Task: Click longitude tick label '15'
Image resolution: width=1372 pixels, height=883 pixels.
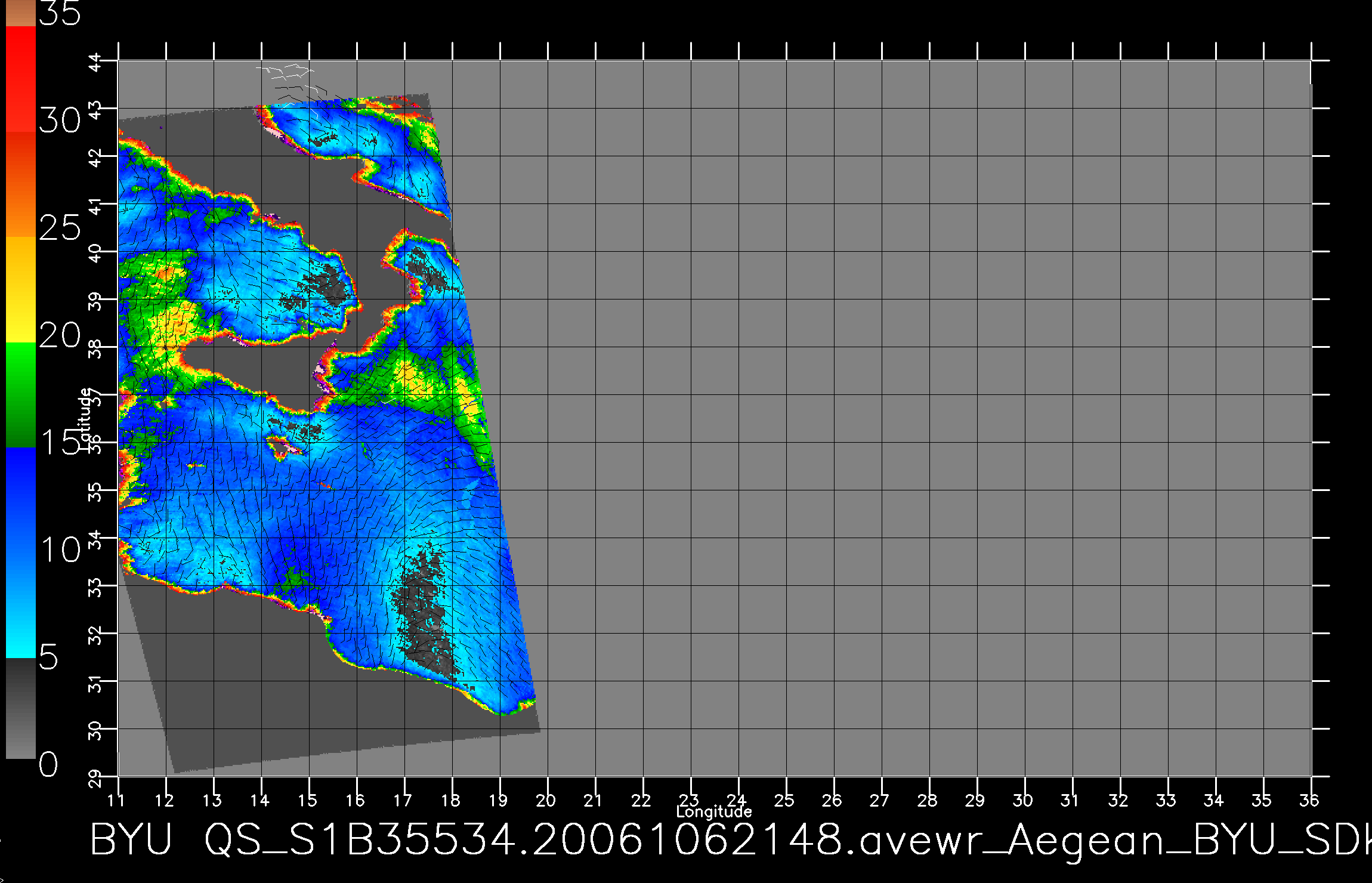Action: pos(307,800)
